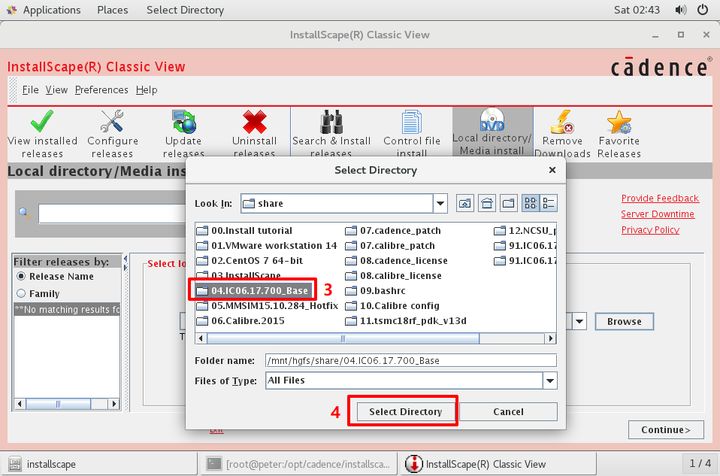Select folder 11.tsmc18rf_pdk_v13d
This screenshot has width=720, height=476.
click(405, 321)
